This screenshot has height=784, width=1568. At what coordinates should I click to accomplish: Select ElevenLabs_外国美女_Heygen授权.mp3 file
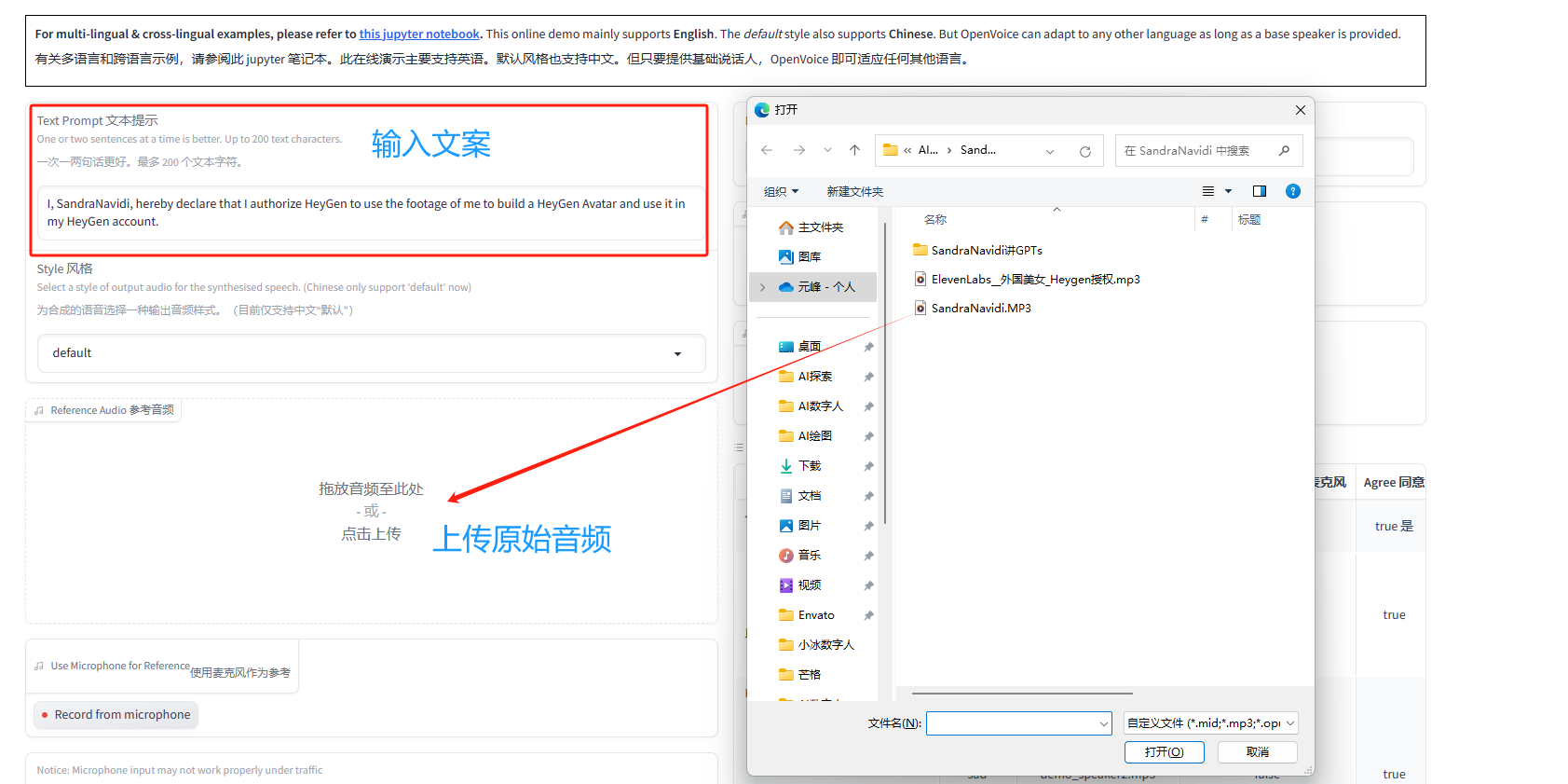(1027, 279)
